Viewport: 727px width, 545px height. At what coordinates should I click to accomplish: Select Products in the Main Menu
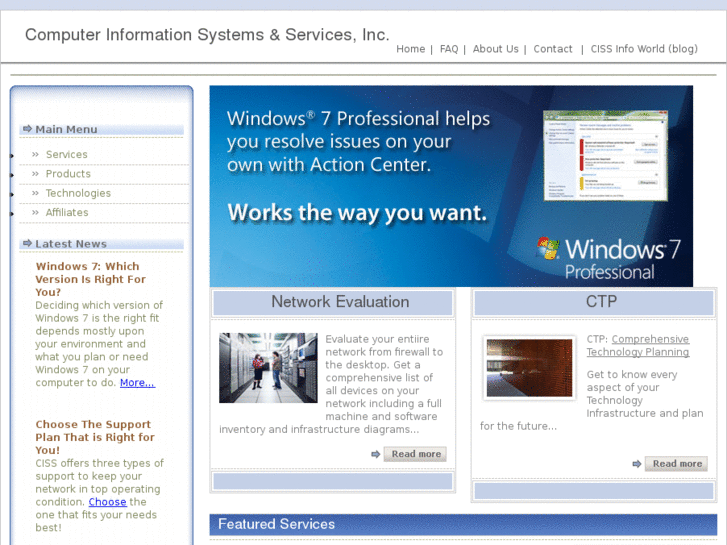click(68, 174)
